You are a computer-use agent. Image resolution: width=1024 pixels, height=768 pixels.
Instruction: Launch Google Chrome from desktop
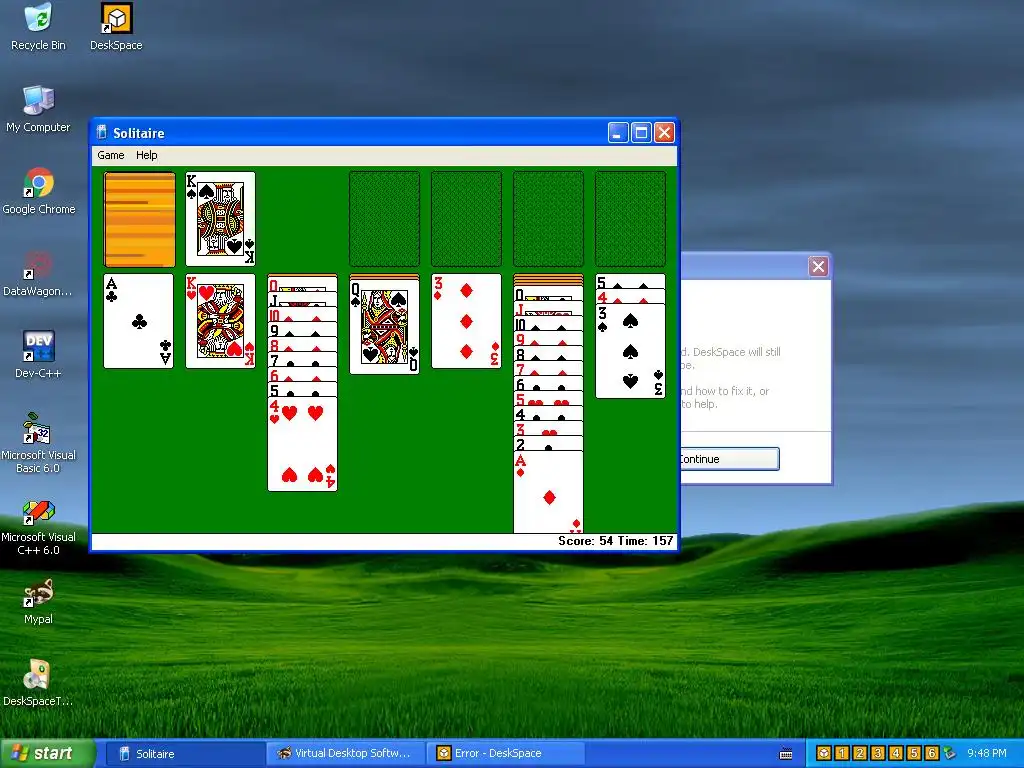point(39,191)
